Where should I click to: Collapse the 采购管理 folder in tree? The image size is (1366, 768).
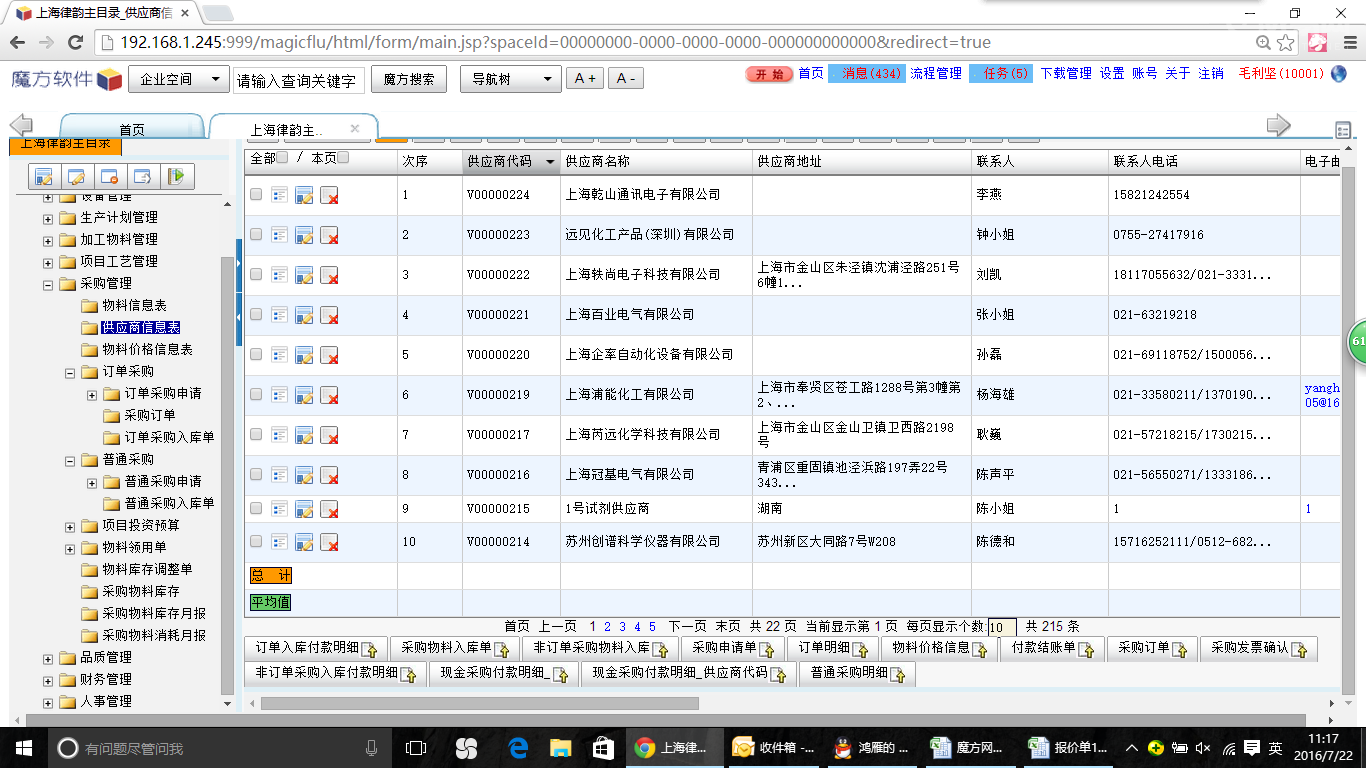point(47,284)
